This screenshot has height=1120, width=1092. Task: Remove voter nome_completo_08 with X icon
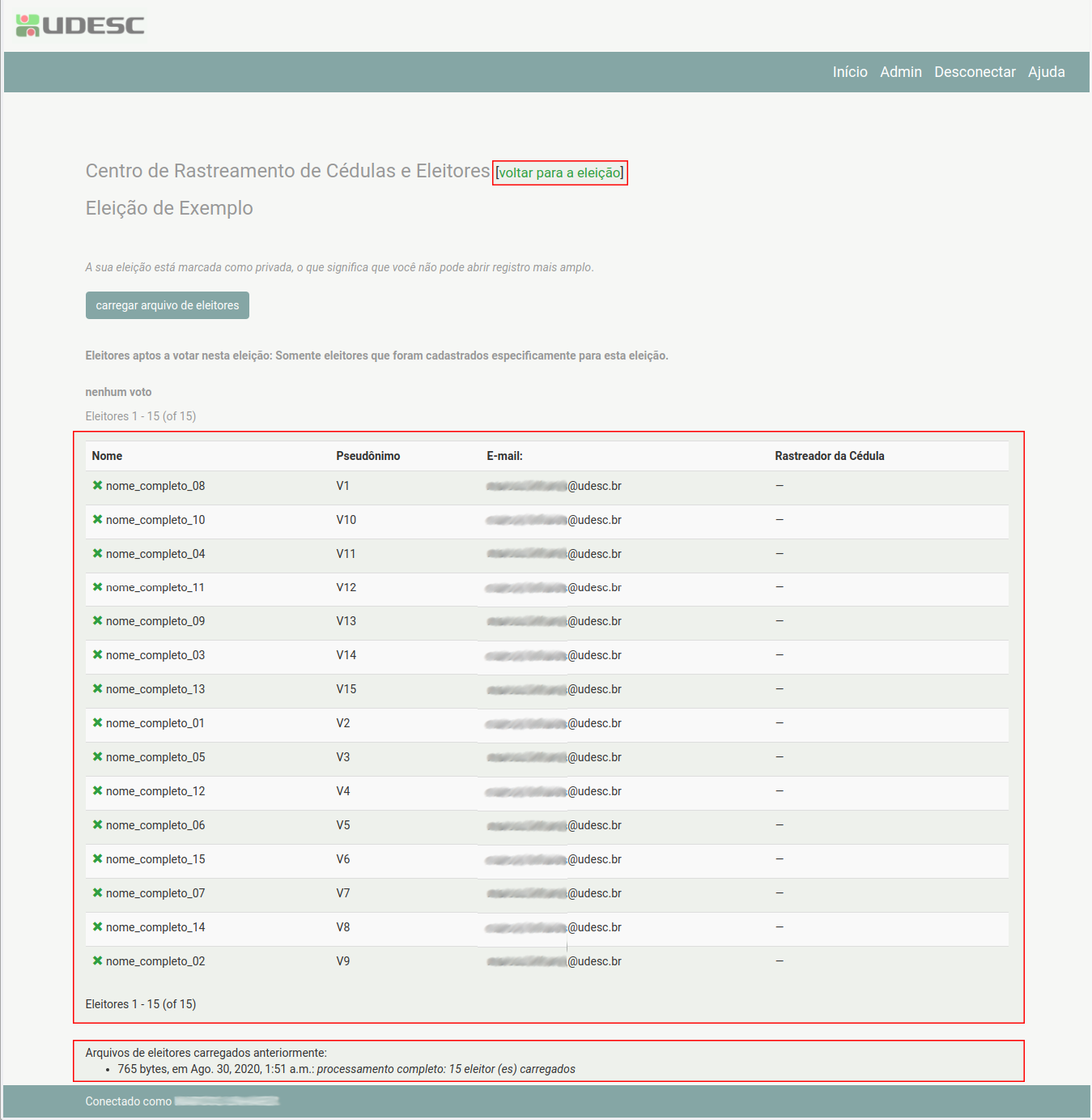click(97, 486)
